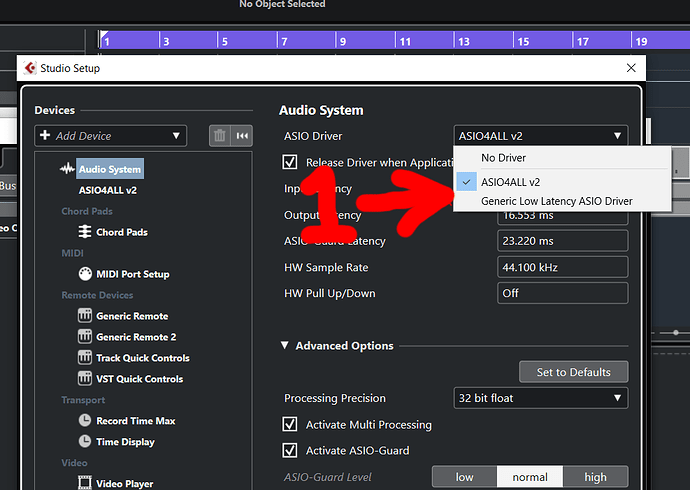
Task: Click the Remote Devices category label
Action: (97, 295)
